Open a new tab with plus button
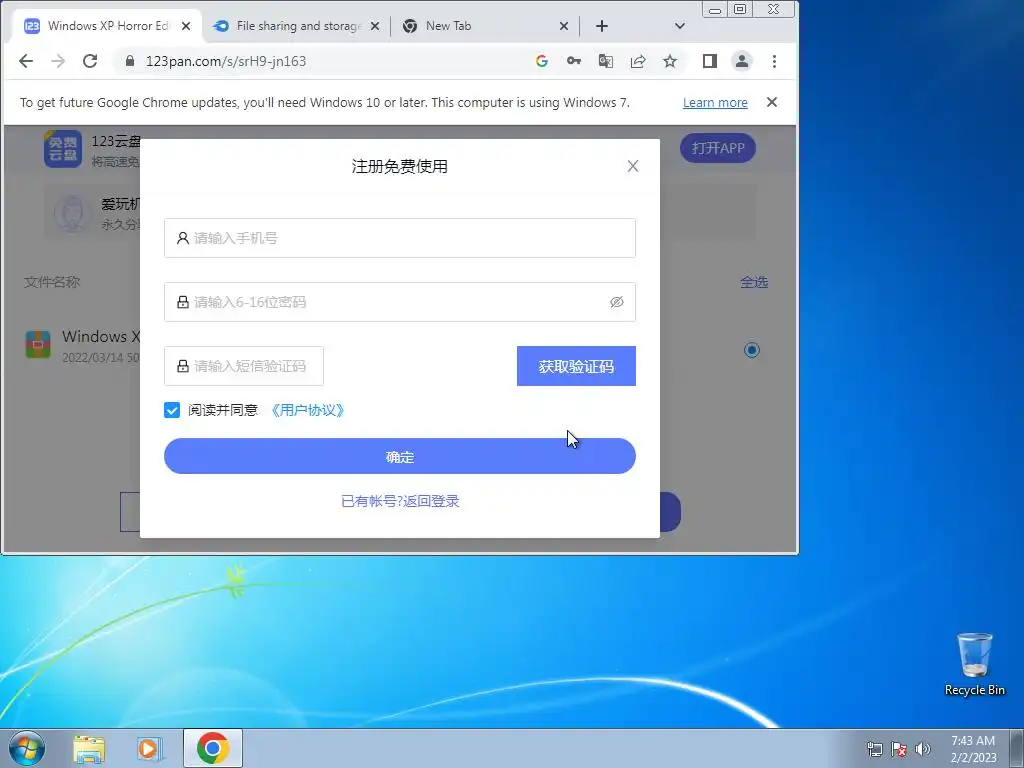This screenshot has width=1024, height=768. (602, 26)
